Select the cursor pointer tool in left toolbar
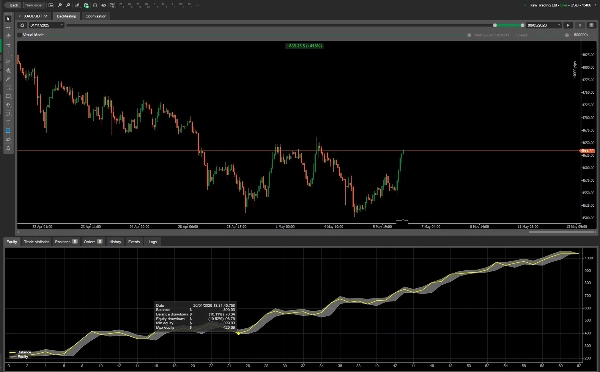 point(8,19)
